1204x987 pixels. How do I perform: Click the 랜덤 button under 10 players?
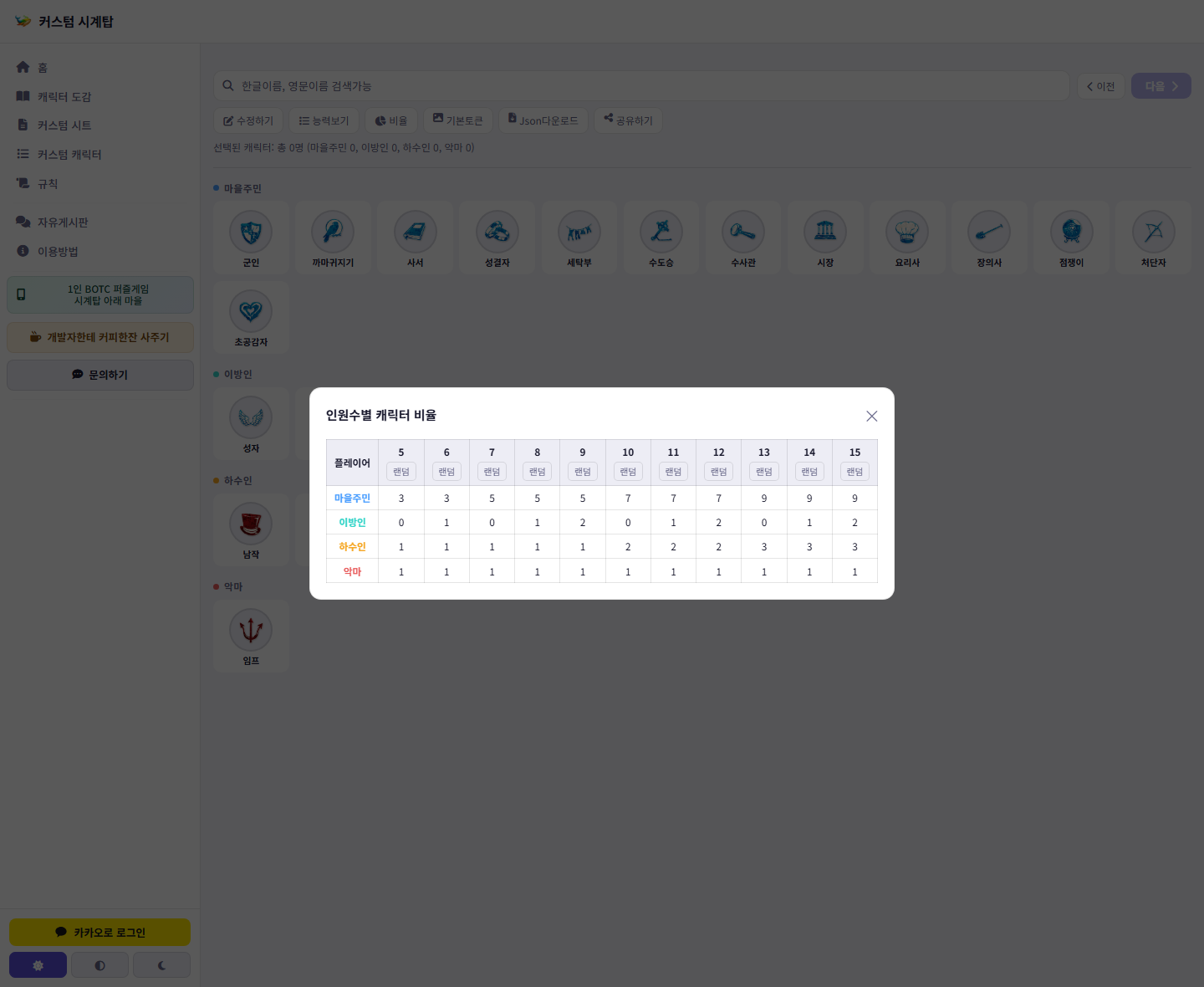628,472
